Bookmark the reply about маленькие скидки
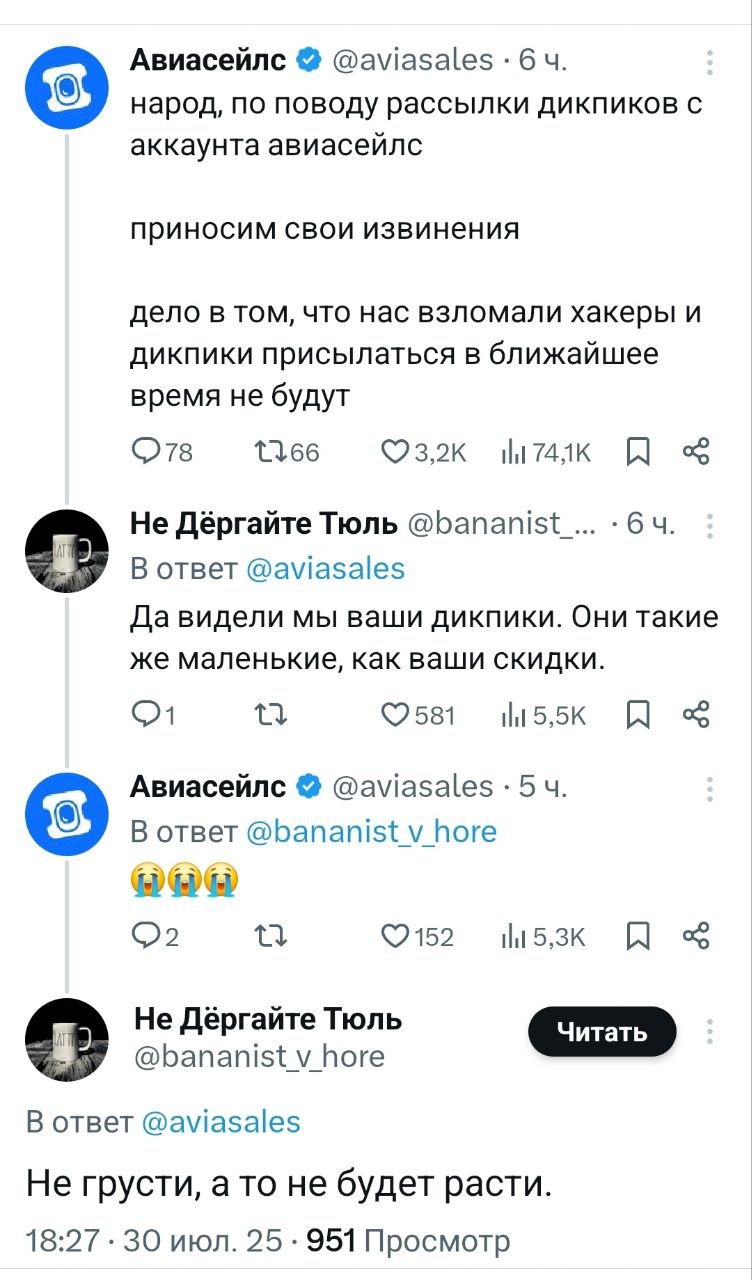The width and height of the screenshot is (752, 1280). pos(636,714)
